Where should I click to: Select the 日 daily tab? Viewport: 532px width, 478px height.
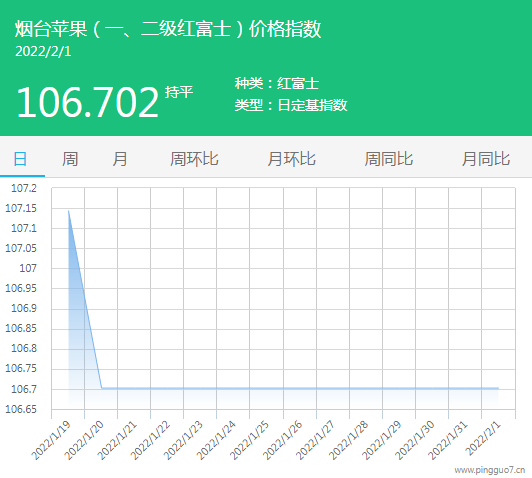coord(20,159)
